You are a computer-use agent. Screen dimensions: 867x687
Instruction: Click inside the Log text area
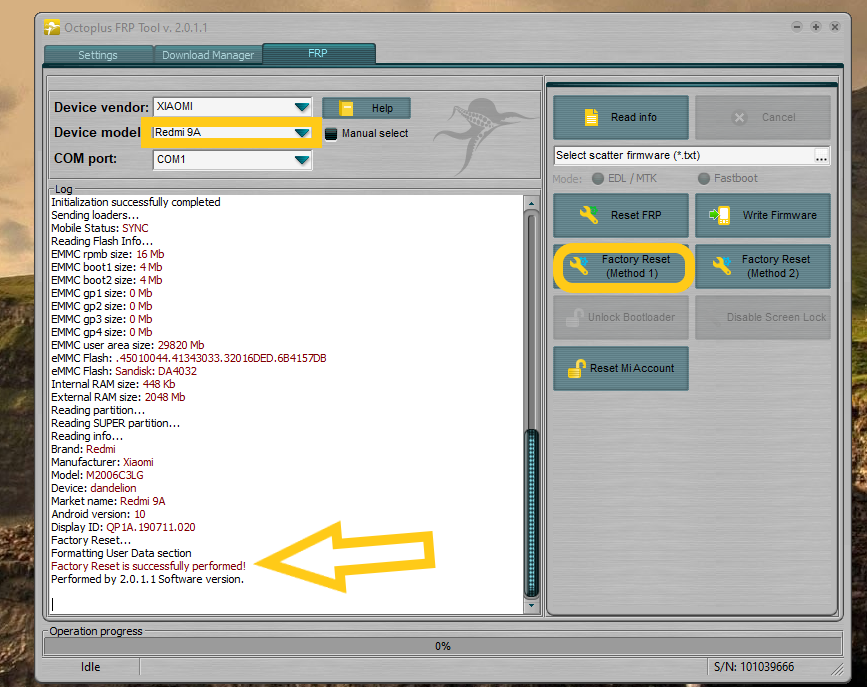[x=286, y=404]
